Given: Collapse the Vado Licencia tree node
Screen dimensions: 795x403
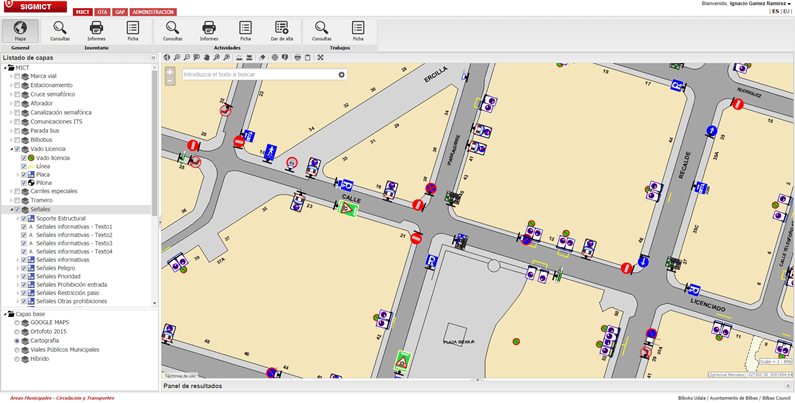Looking at the screenshot, I should (11, 149).
